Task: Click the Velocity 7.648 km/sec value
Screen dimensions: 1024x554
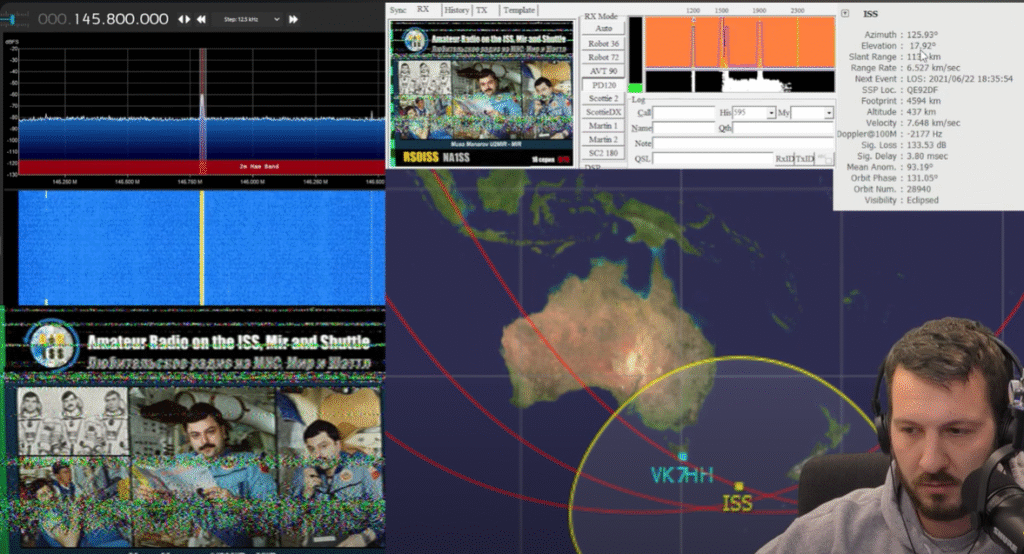Action: 933,123
